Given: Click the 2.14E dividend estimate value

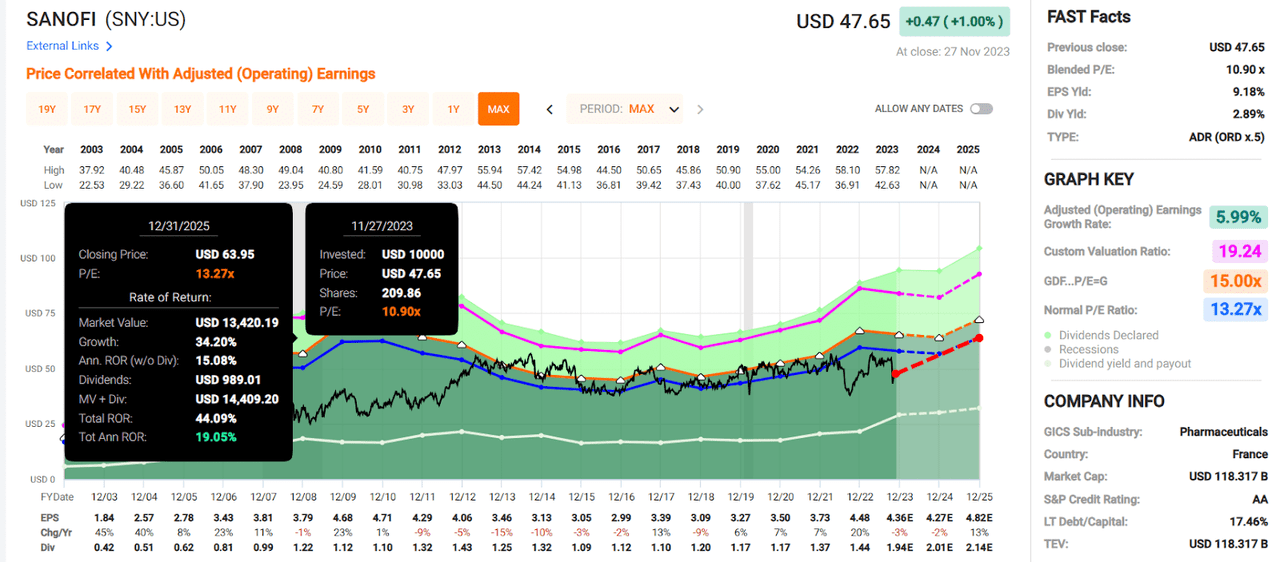Looking at the screenshot, I should [x=979, y=547].
